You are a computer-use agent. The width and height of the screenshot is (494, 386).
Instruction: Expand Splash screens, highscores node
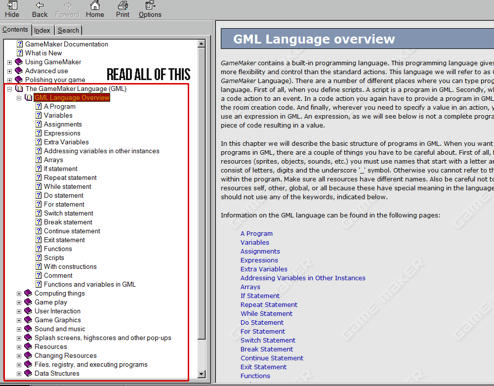[x=19, y=338]
